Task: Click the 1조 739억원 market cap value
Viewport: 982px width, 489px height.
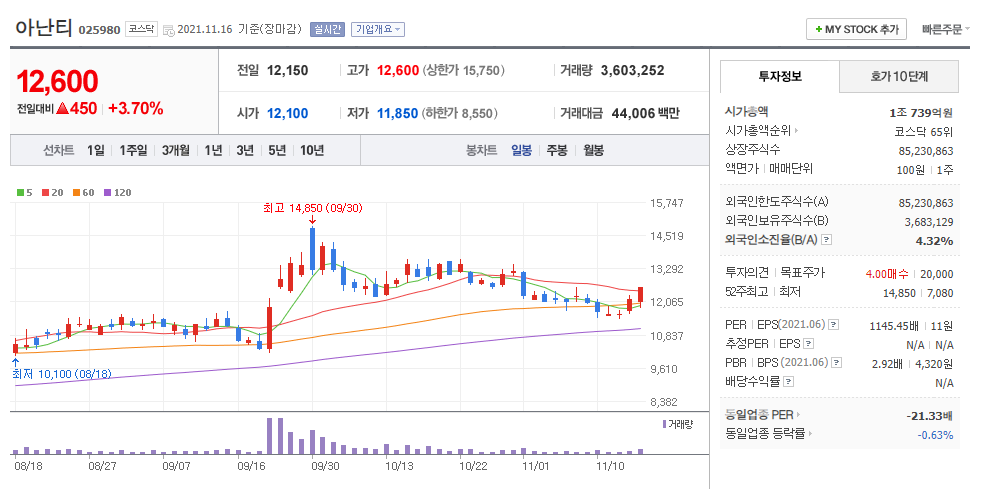Action: tap(921, 113)
